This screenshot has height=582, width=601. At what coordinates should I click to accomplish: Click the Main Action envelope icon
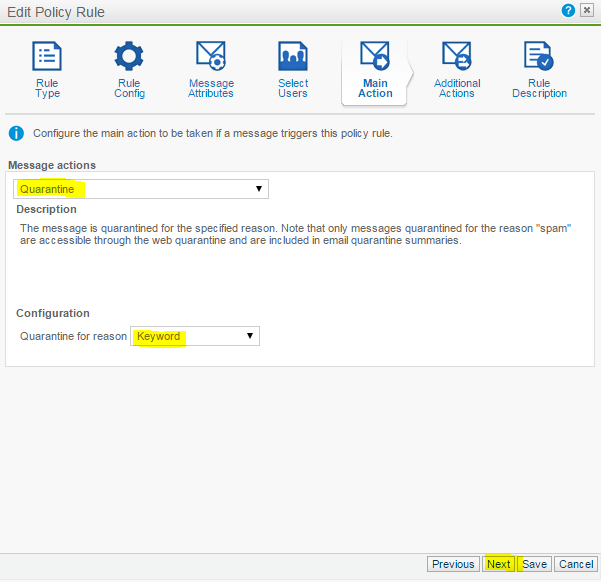[x=375, y=56]
